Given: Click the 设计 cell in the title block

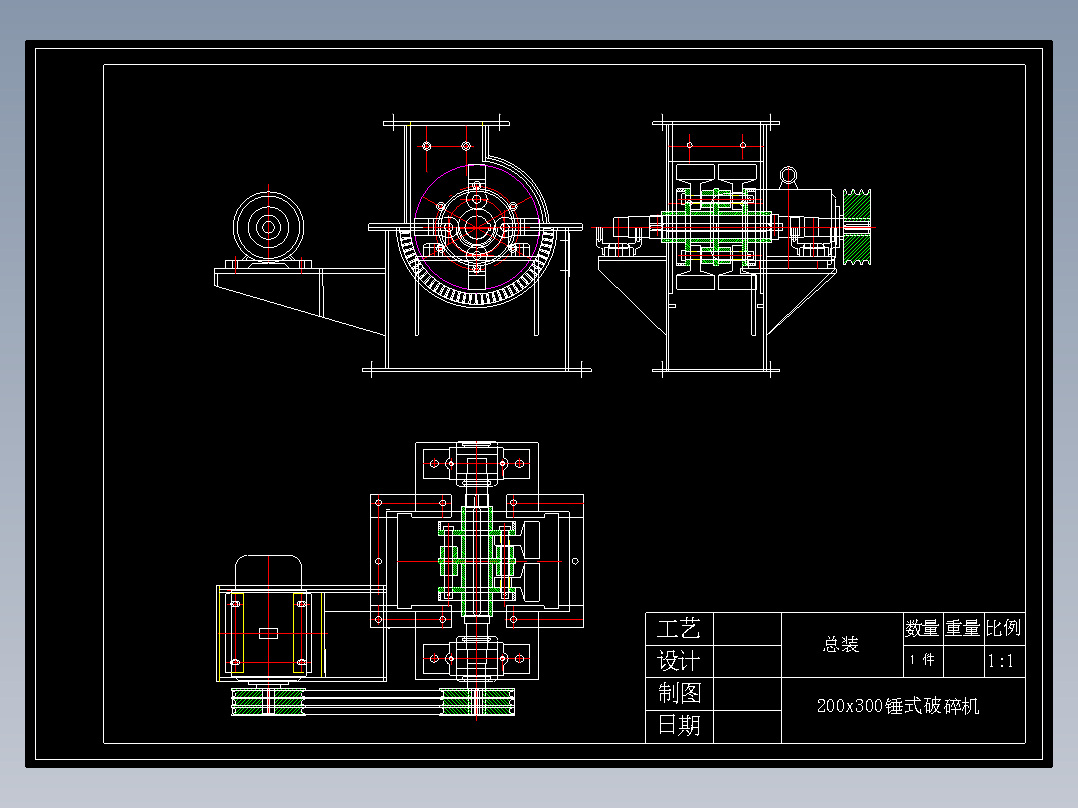Looking at the screenshot, I should click(x=678, y=661).
